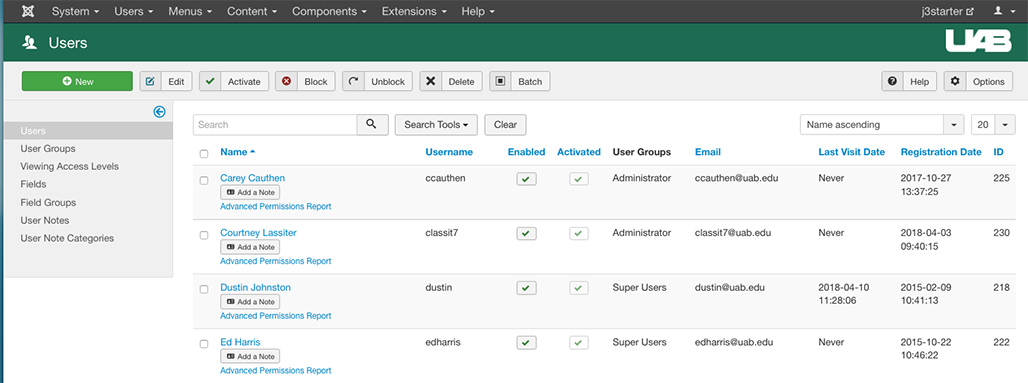Viewport: 1028px width, 383px height.
Task: Click the Edit toolbar button
Action: (166, 81)
